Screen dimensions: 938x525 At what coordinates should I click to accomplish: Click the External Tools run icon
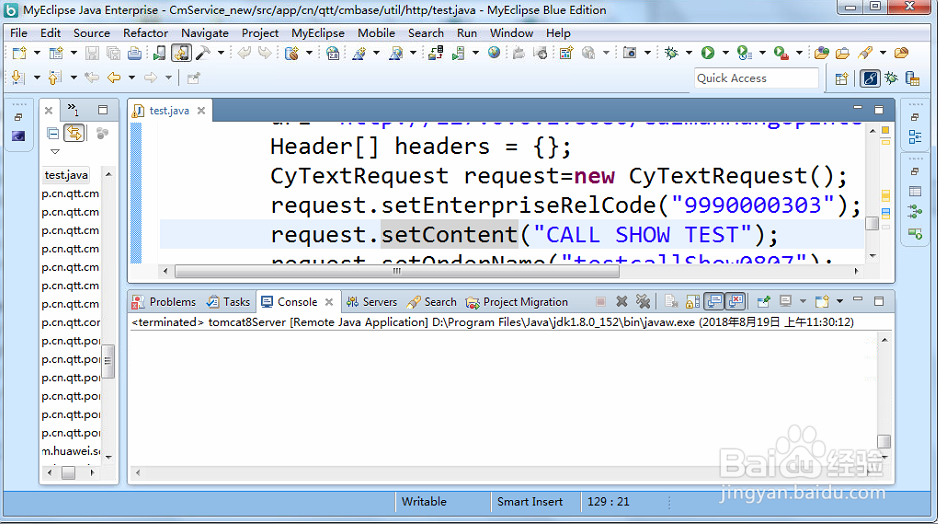coord(781,53)
